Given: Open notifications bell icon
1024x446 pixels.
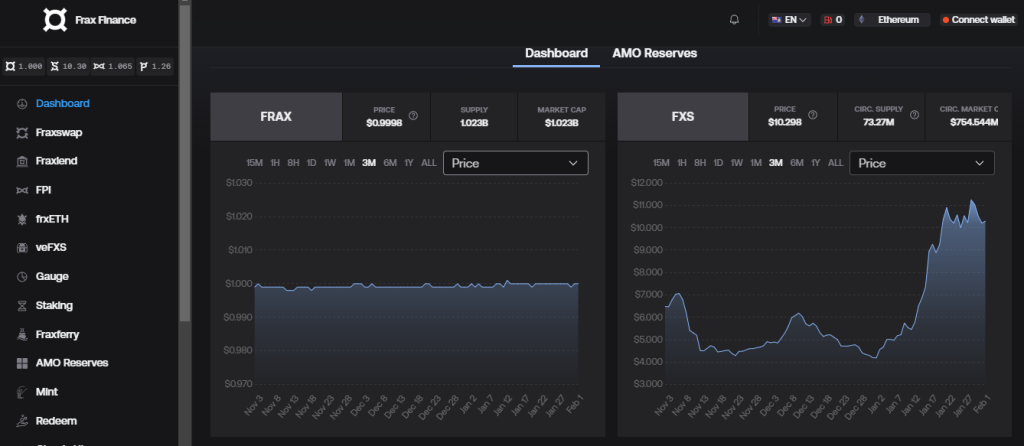Looking at the screenshot, I should point(734,20).
